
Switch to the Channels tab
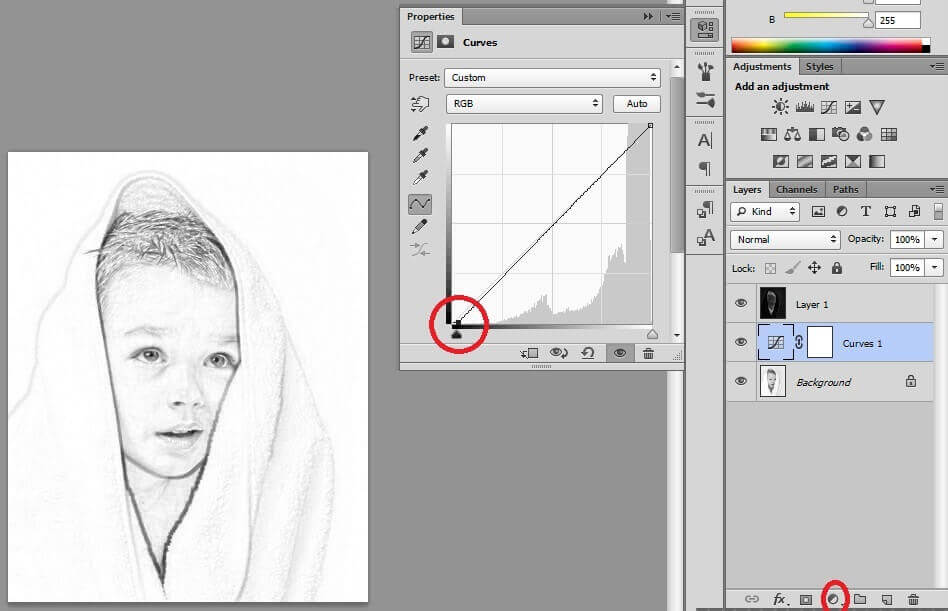click(x=796, y=189)
